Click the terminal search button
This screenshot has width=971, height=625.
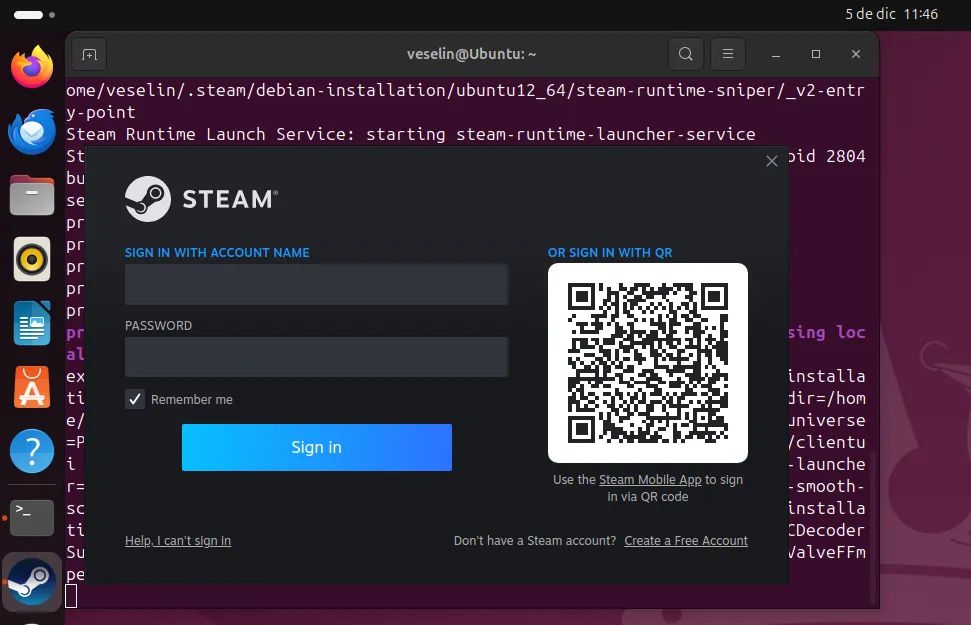point(685,54)
